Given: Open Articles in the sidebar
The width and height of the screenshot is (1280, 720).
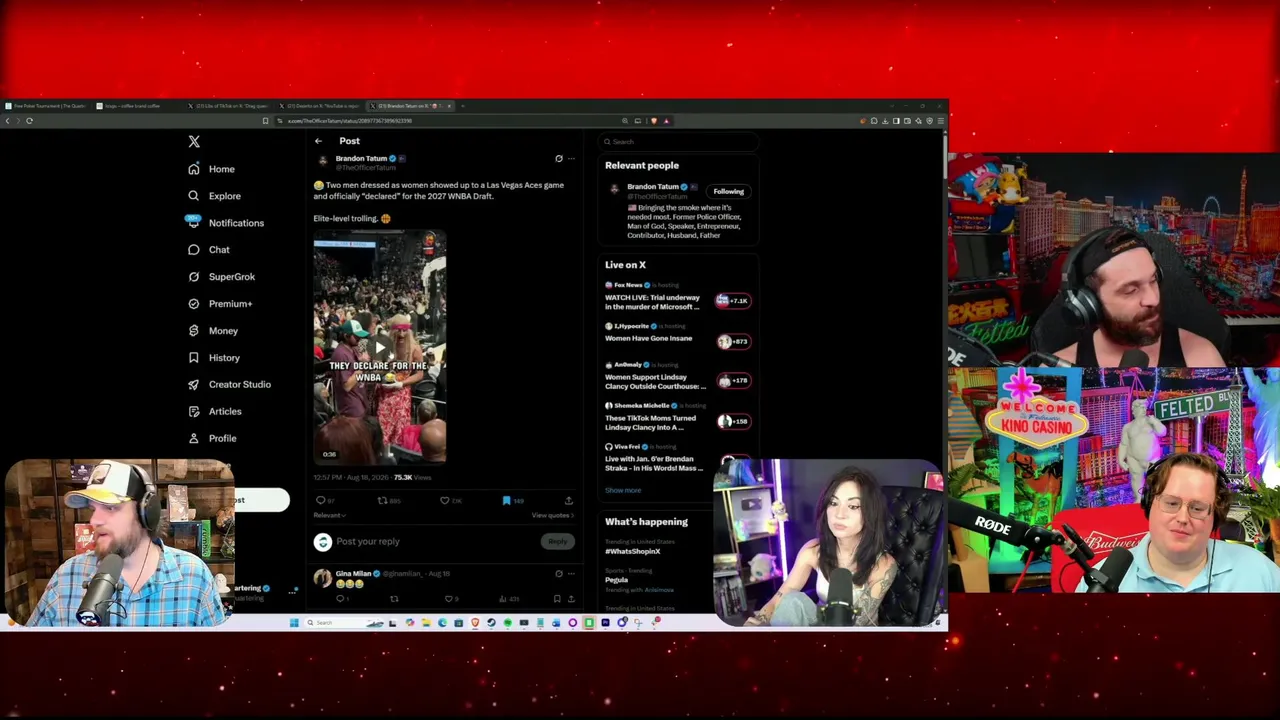Looking at the screenshot, I should (x=215, y=412).
